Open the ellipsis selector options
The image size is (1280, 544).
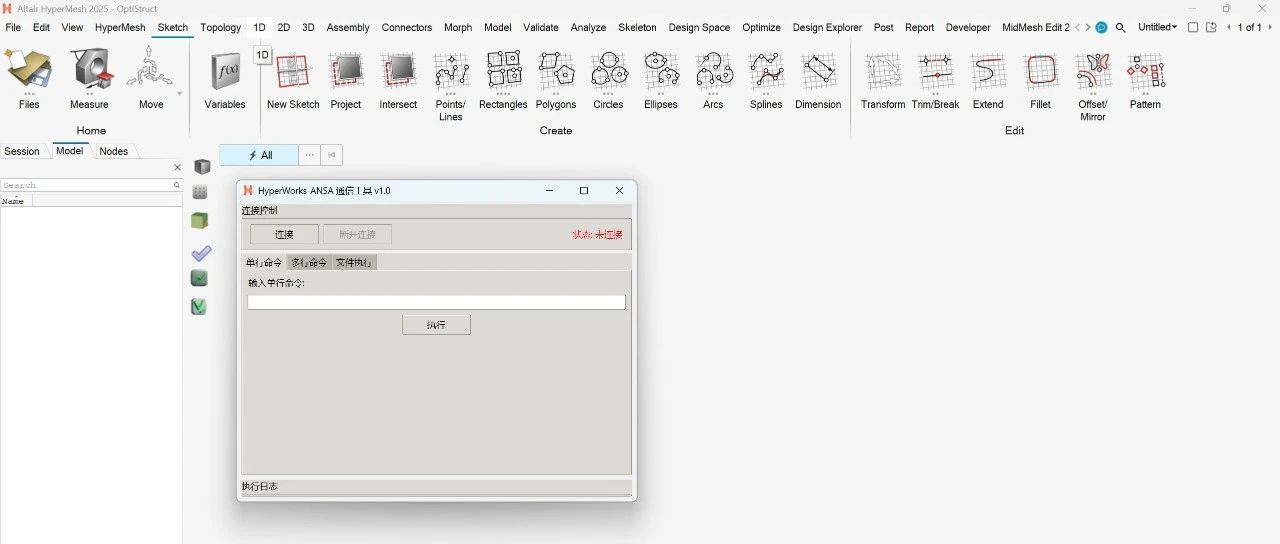(310, 155)
